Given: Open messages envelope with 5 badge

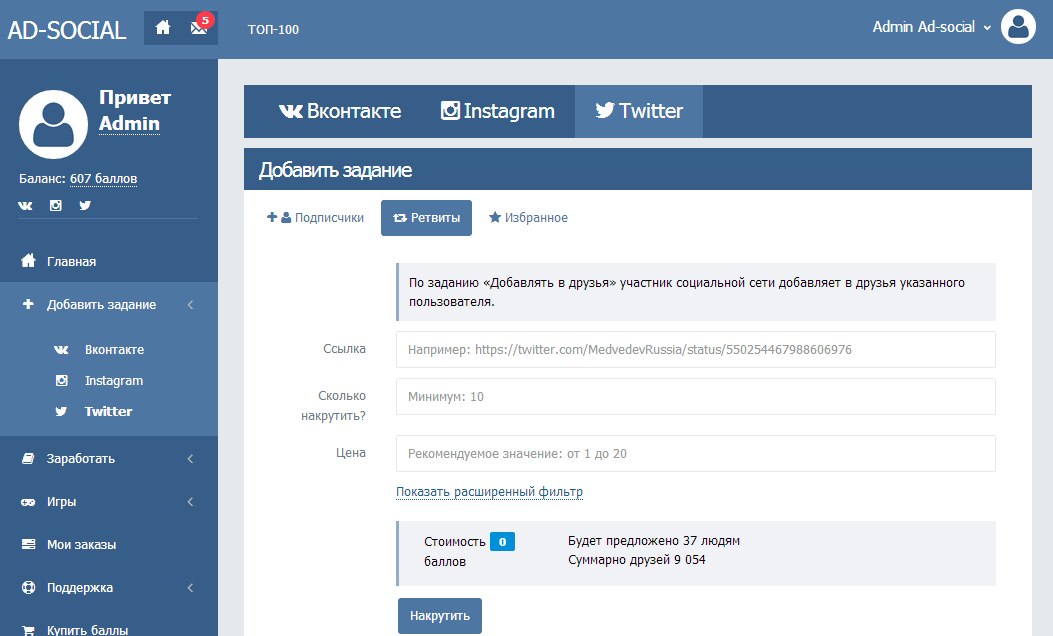Looking at the screenshot, I should [x=199, y=28].
